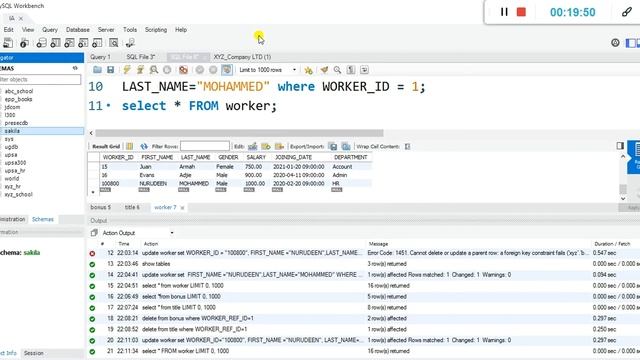Toggle word wrapping in SQL editor
The height and width of the screenshot is (360, 640).
click(x=364, y=70)
